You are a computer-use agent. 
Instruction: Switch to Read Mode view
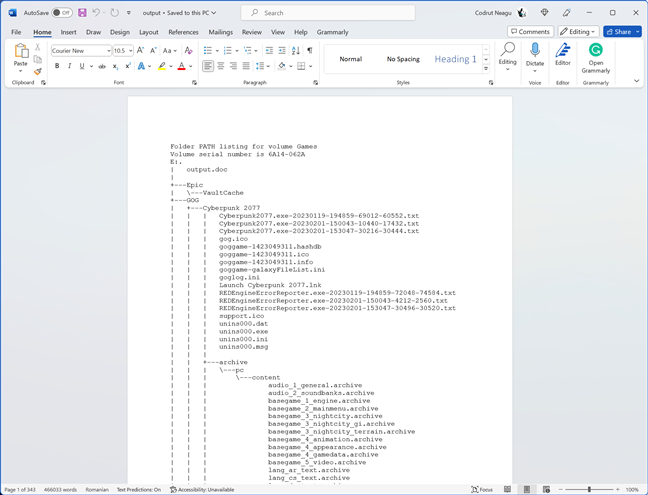click(x=507, y=490)
